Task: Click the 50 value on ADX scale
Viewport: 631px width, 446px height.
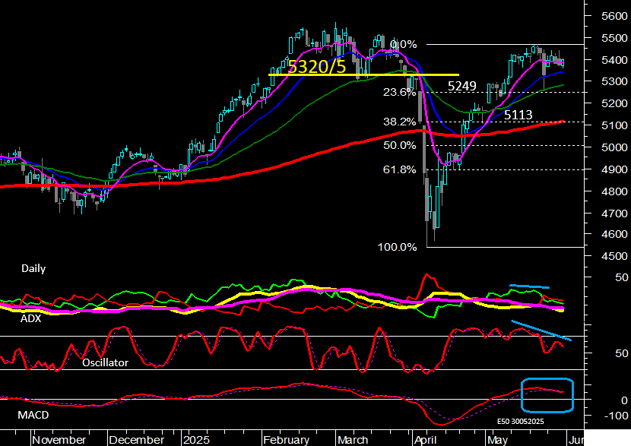Action: (621, 277)
